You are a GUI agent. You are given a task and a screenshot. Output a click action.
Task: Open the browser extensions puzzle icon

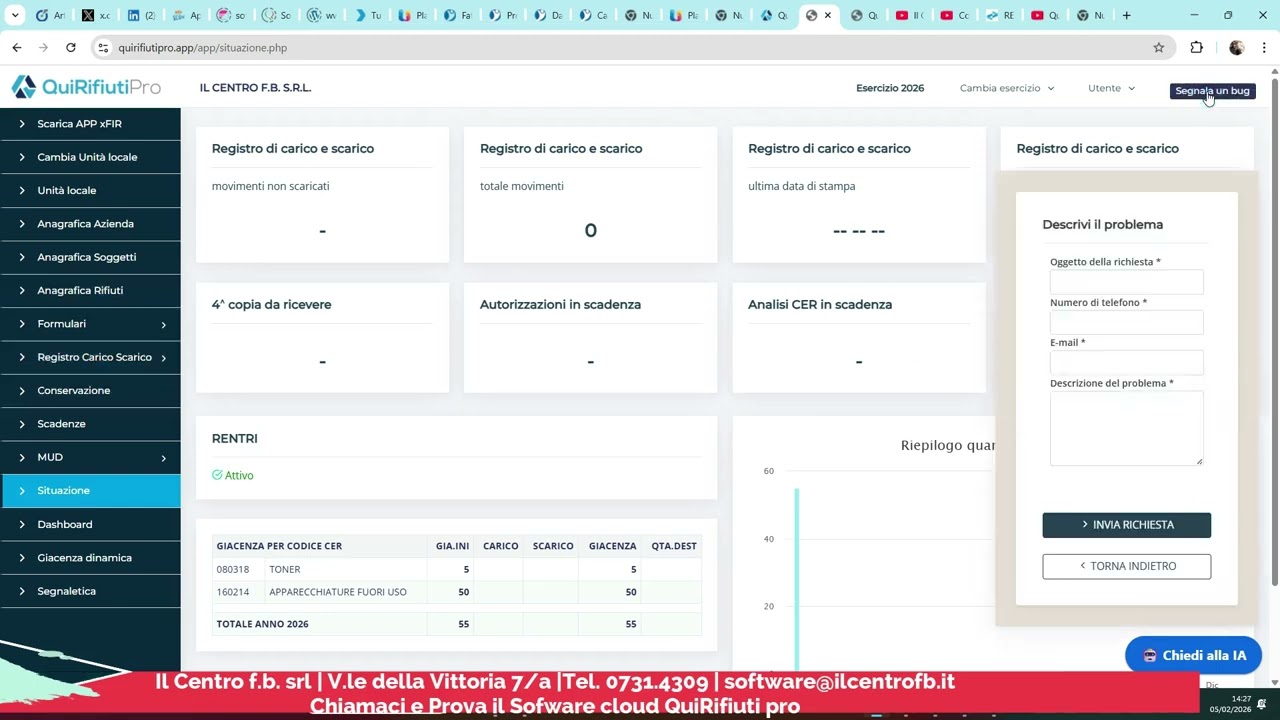(1197, 47)
